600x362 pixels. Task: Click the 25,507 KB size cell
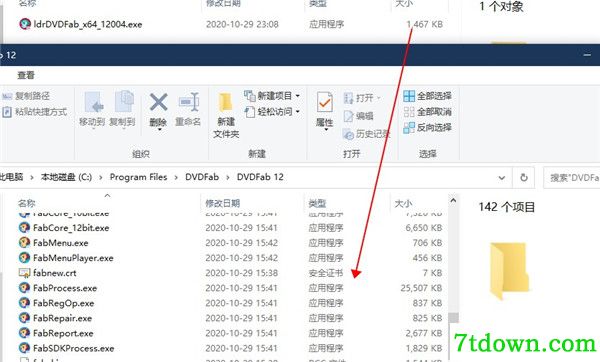pos(421,288)
